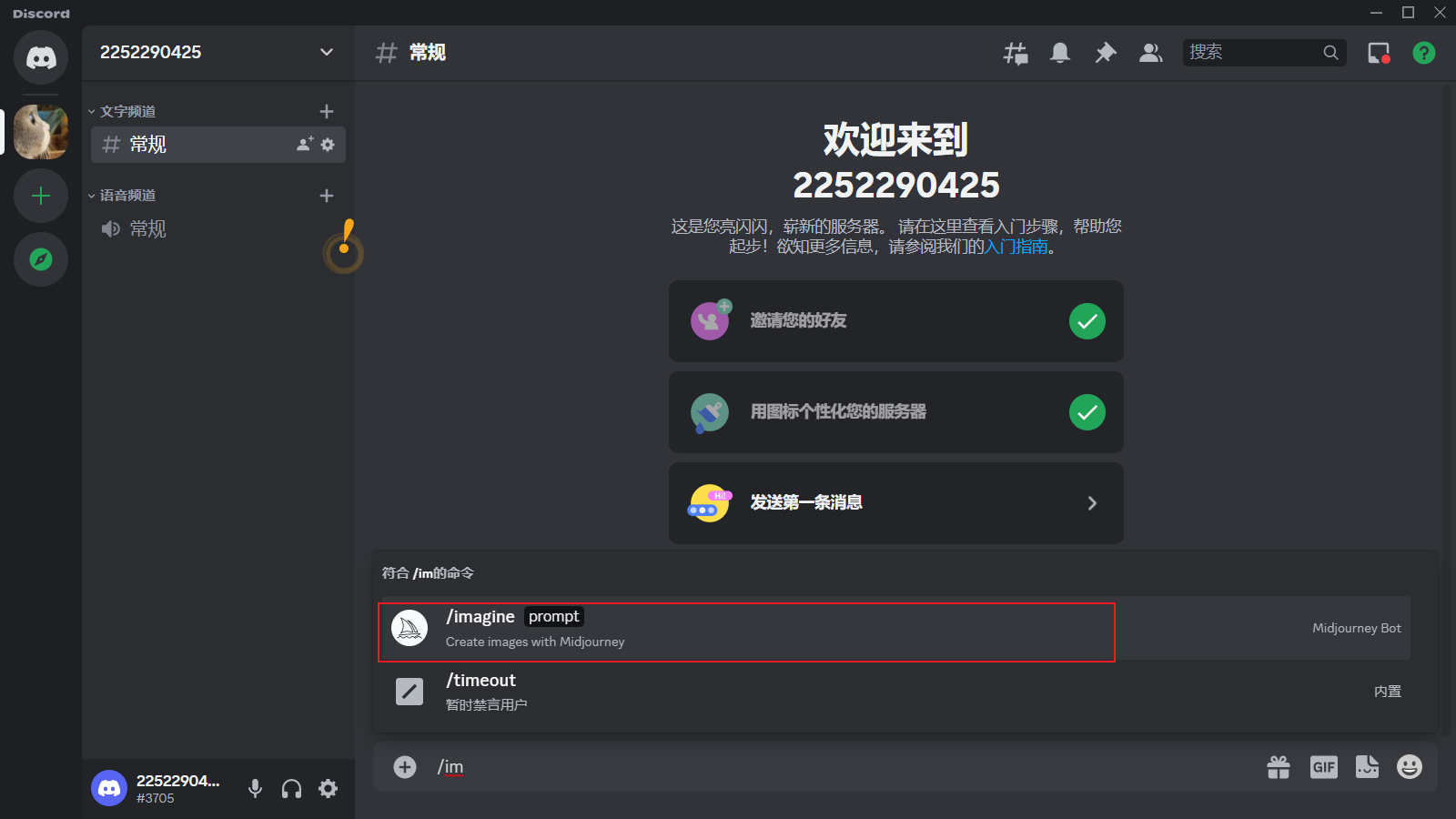This screenshot has height=819, width=1456.
Task: Collapse the 文字频道 category
Action: coord(122,111)
